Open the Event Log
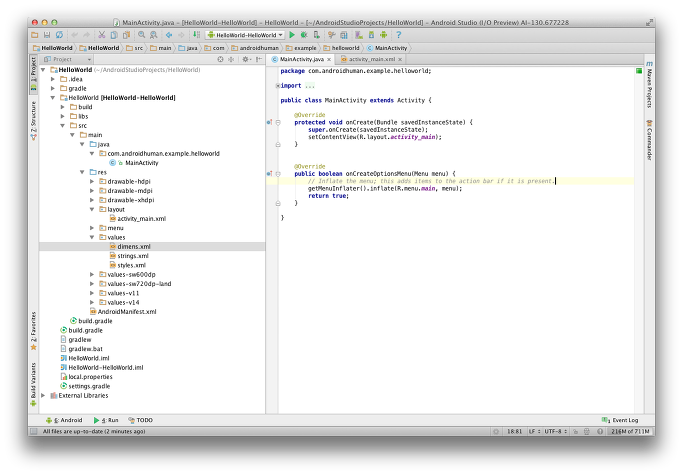Viewport: 683px width, 475px height. pyautogui.click(x=620, y=421)
